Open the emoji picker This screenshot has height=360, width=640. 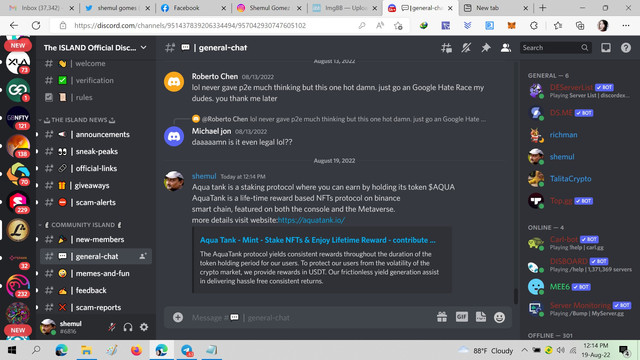(x=499, y=317)
